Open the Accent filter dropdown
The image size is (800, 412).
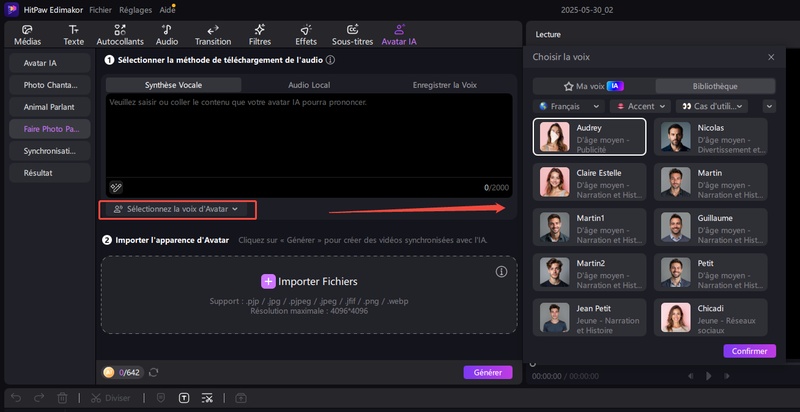(x=640, y=106)
